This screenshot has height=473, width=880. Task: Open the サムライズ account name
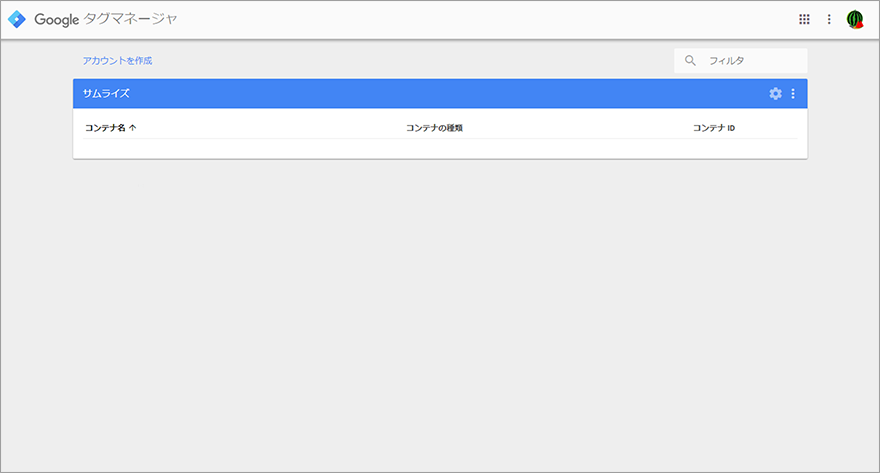[x=106, y=94]
